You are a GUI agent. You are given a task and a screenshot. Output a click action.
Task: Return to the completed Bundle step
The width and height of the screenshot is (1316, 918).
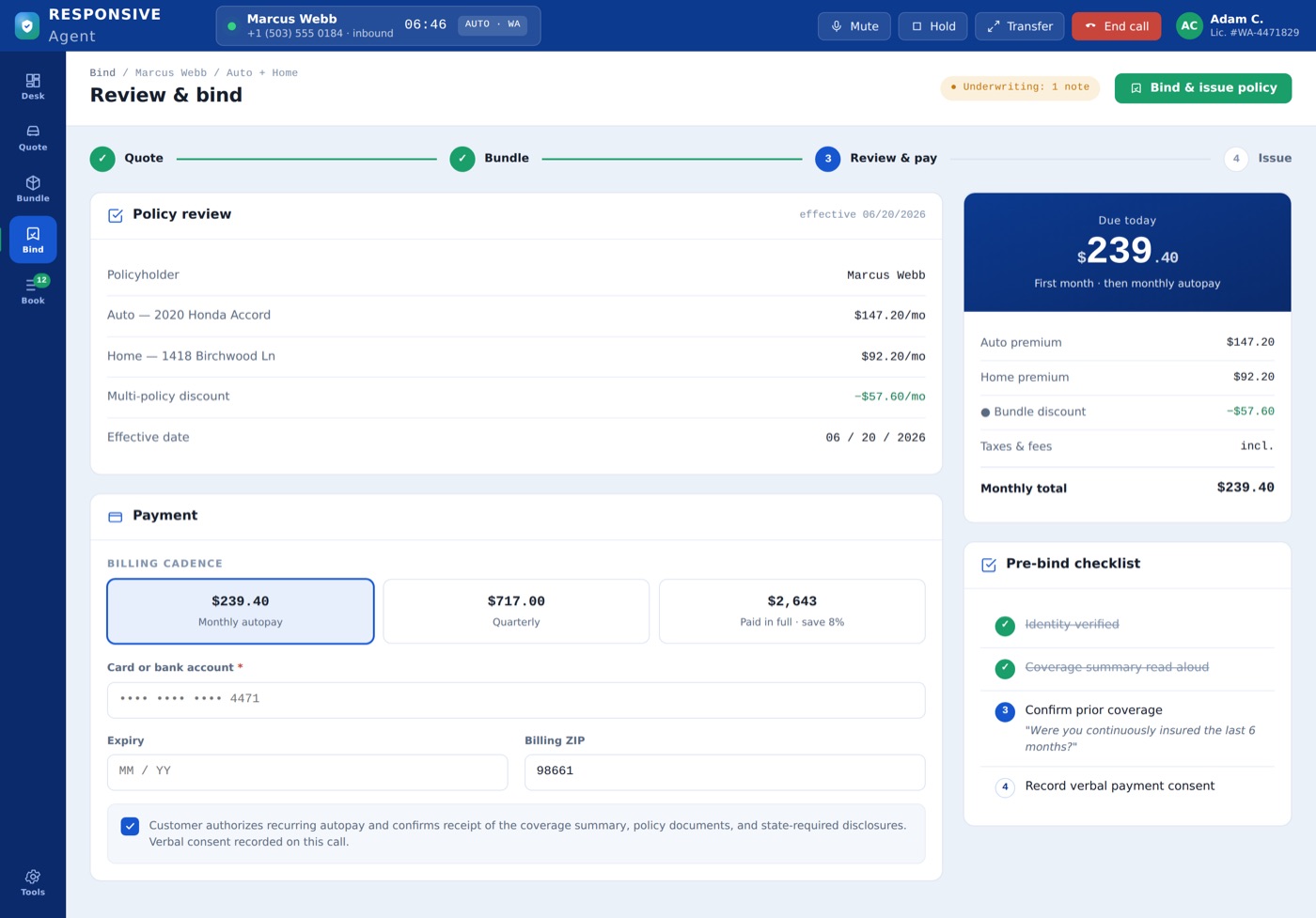[x=490, y=159]
